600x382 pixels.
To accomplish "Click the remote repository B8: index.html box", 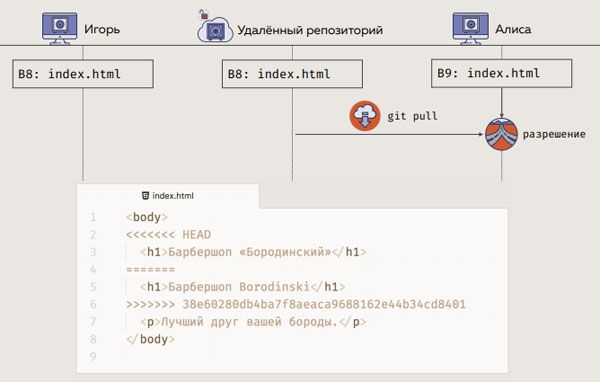I will 292,73.
